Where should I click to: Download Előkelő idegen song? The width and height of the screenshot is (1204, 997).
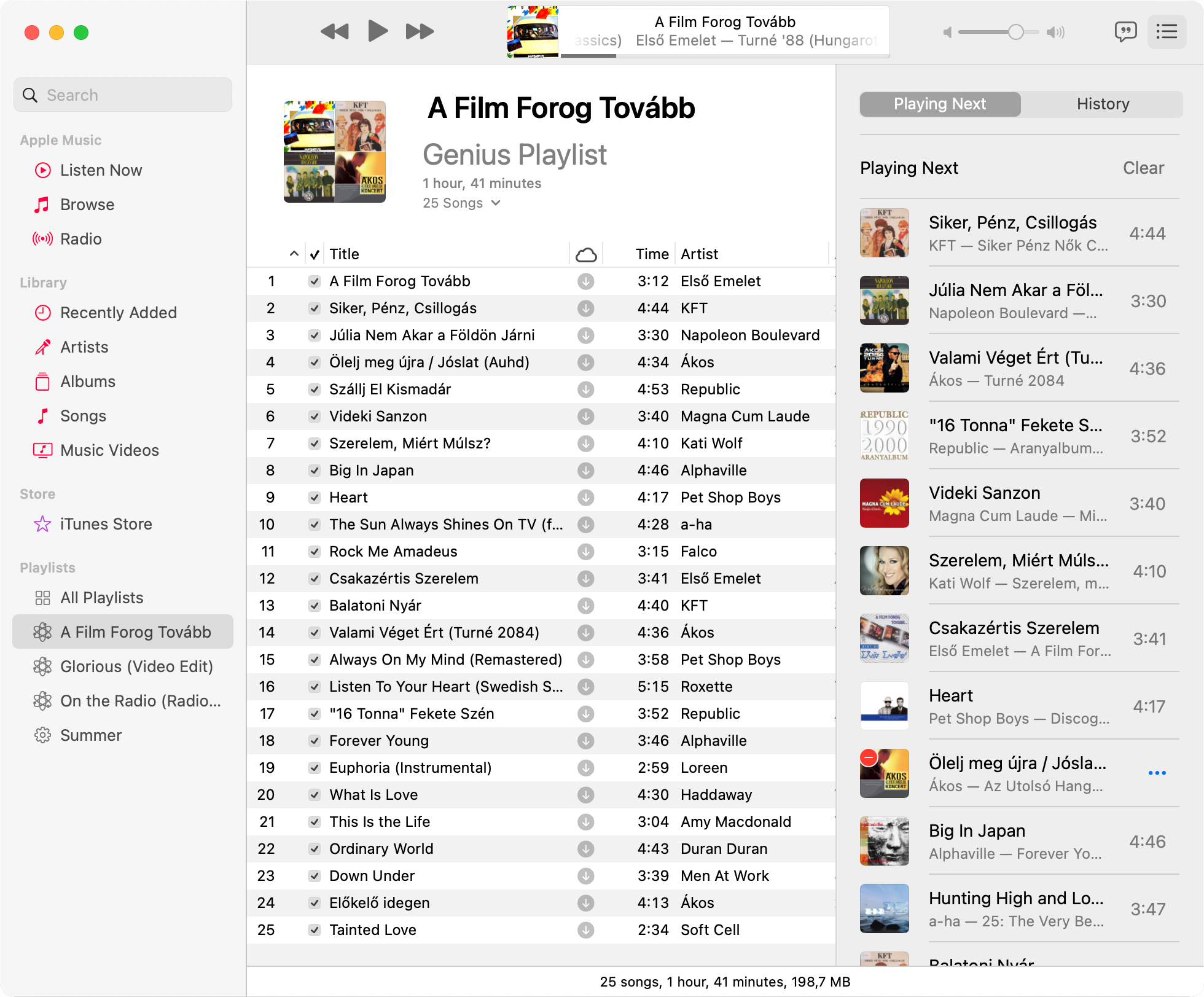click(x=586, y=903)
